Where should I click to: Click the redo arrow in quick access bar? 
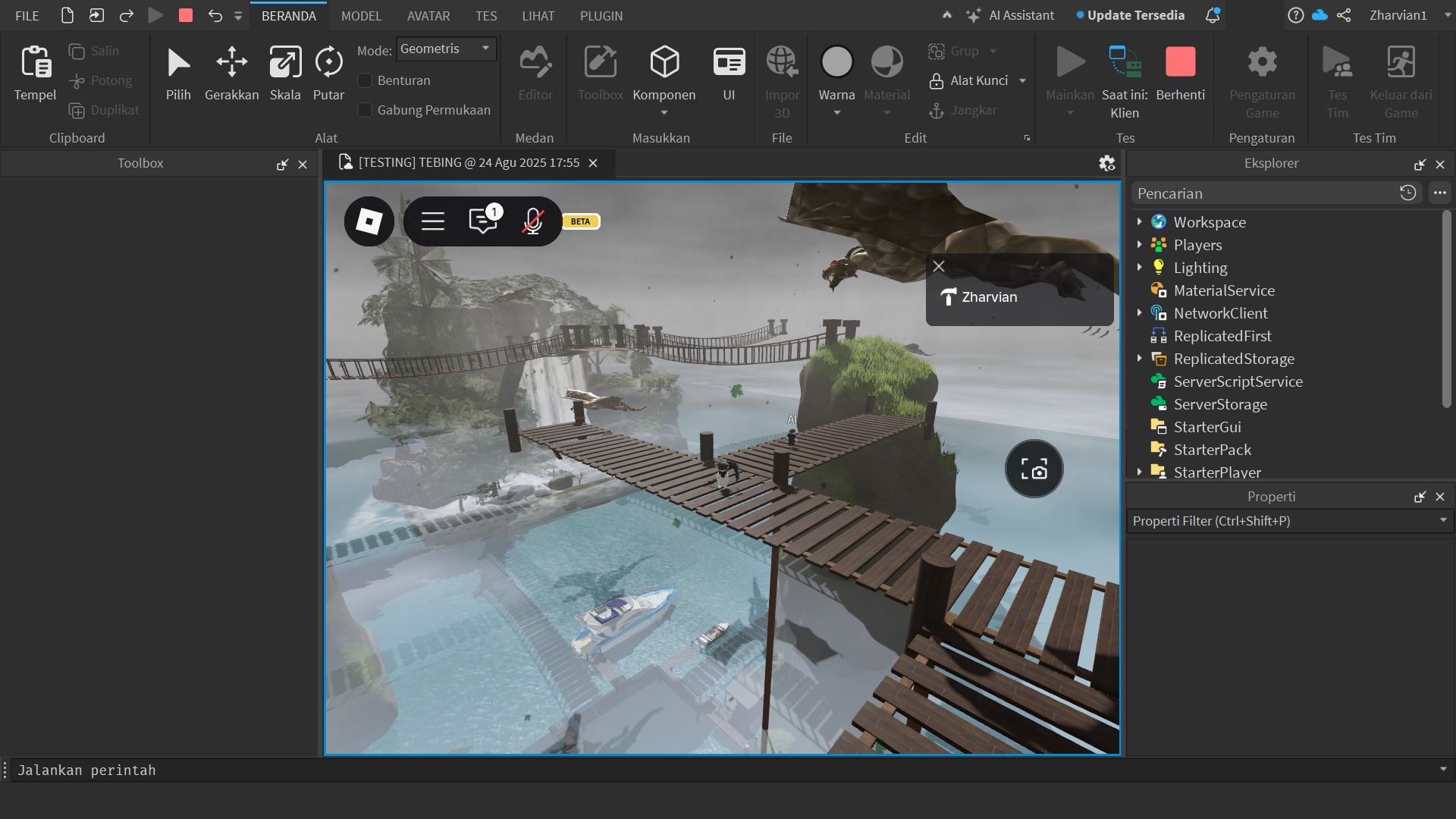tap(126, 15)
